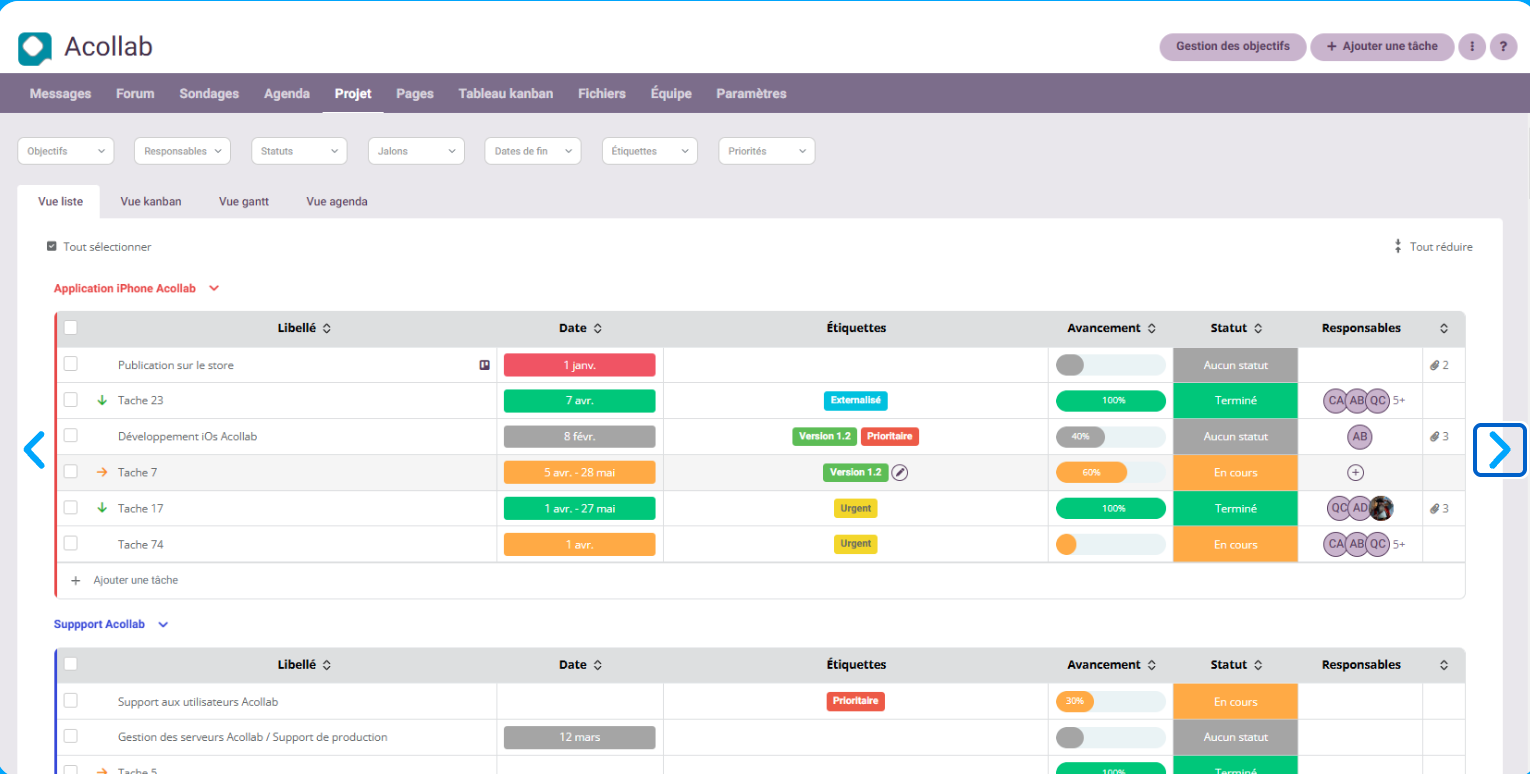Screen dimensions: 1530x774
Task: Click the right carousel arrow
Action: point(1498,450)
